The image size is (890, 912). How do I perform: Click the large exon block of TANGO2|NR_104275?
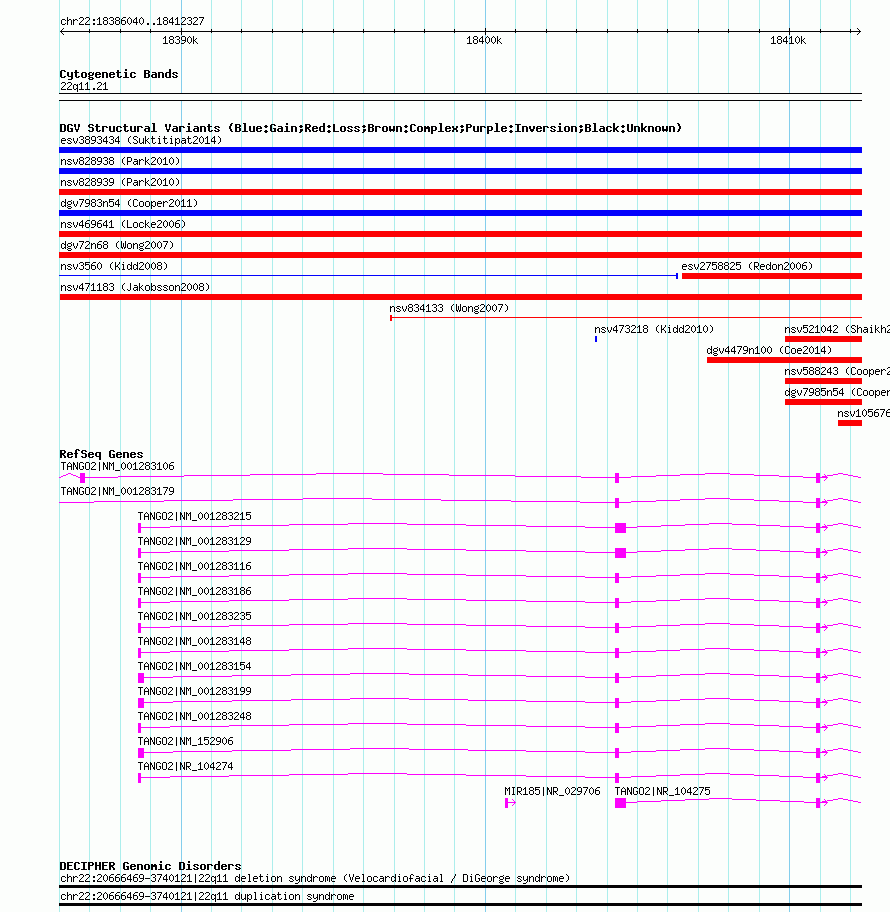click(x=620, y=803)
